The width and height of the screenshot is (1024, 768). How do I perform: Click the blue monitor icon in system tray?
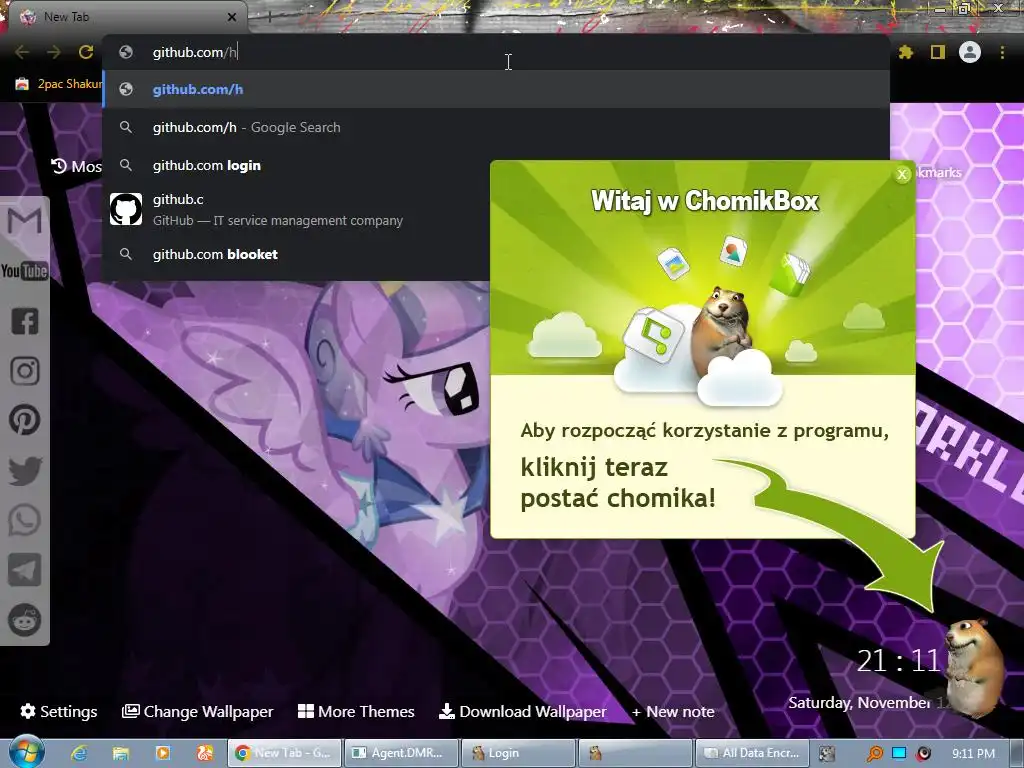(899, 753)
